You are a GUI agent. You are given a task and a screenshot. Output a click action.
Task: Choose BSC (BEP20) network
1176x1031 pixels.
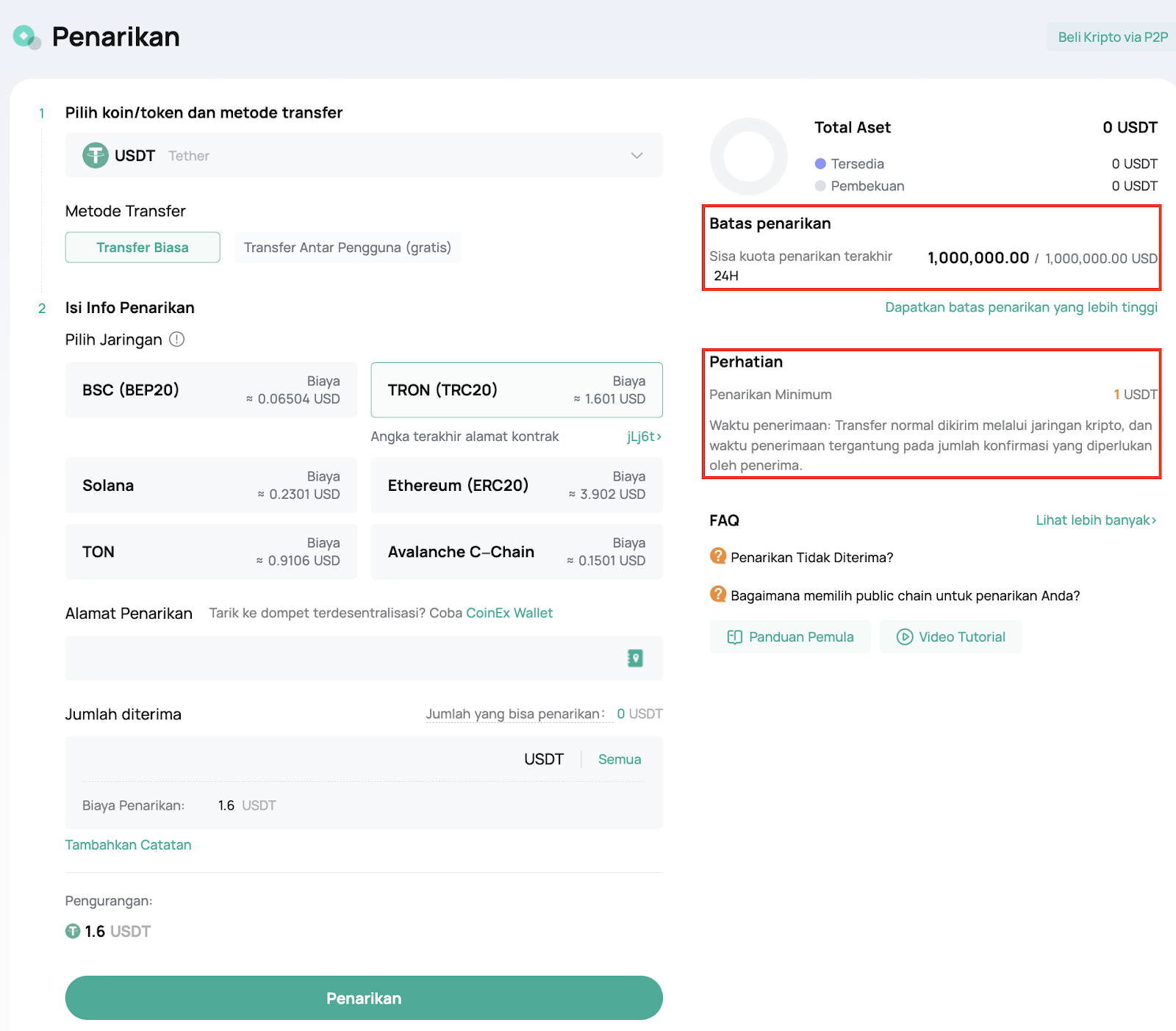[211, 390]
